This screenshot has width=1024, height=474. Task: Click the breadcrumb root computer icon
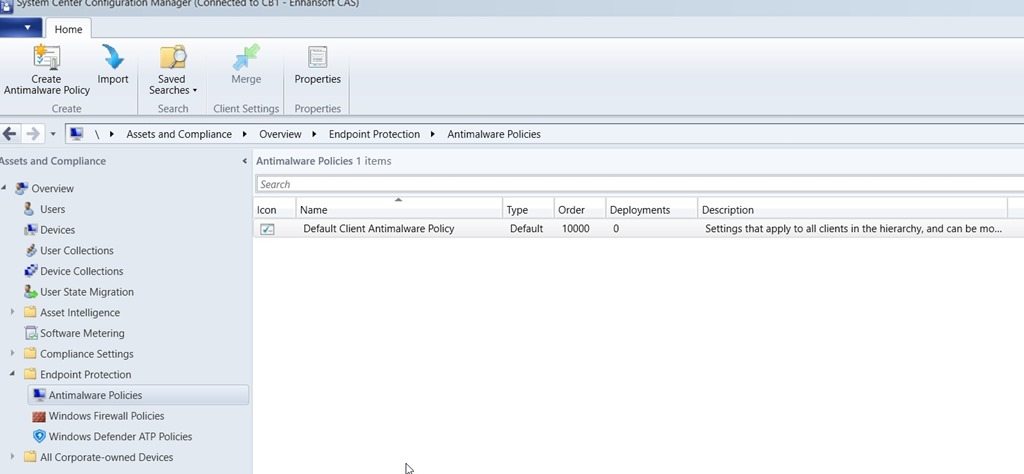76,134
